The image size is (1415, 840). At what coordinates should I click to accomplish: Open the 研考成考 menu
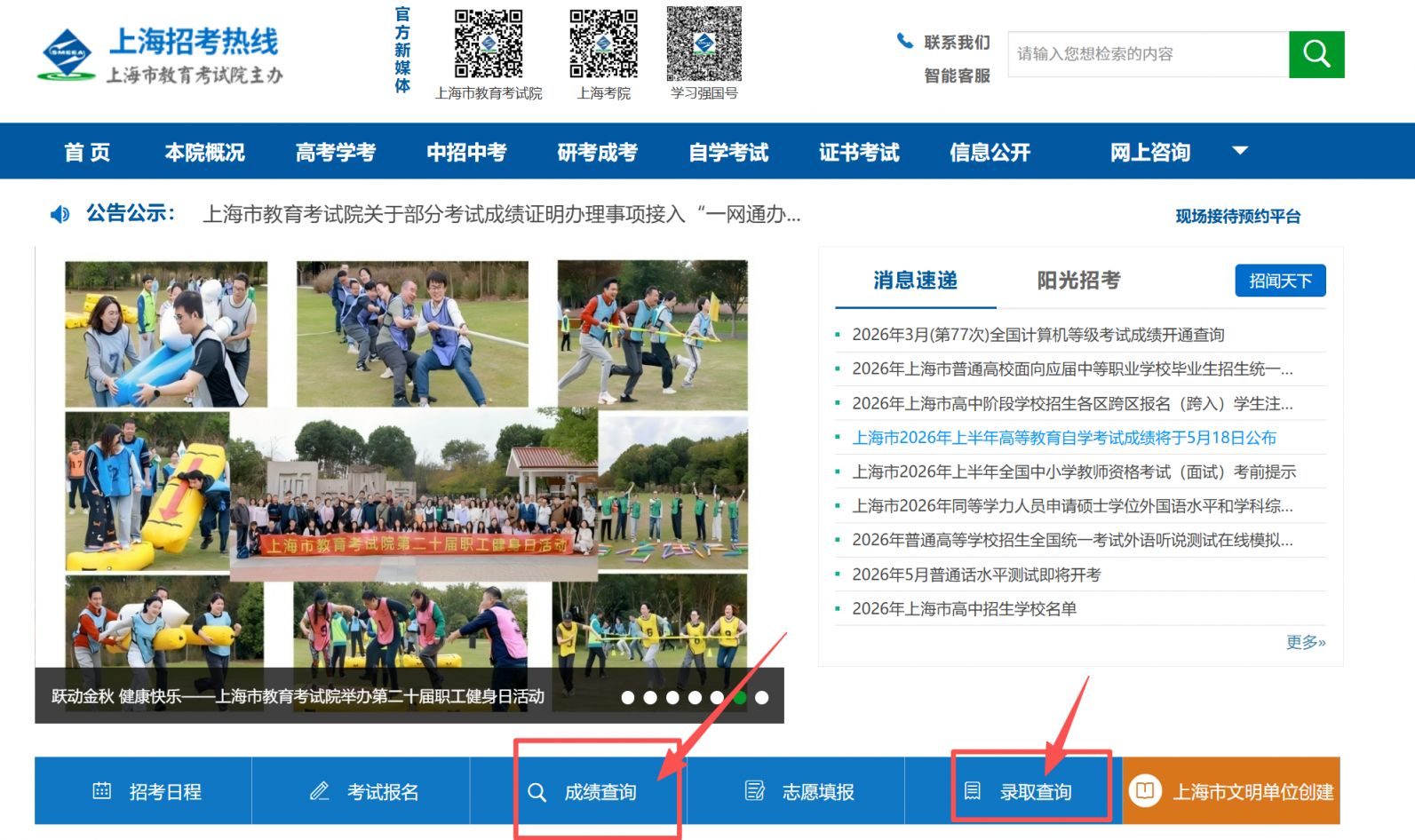click(597, 152)
